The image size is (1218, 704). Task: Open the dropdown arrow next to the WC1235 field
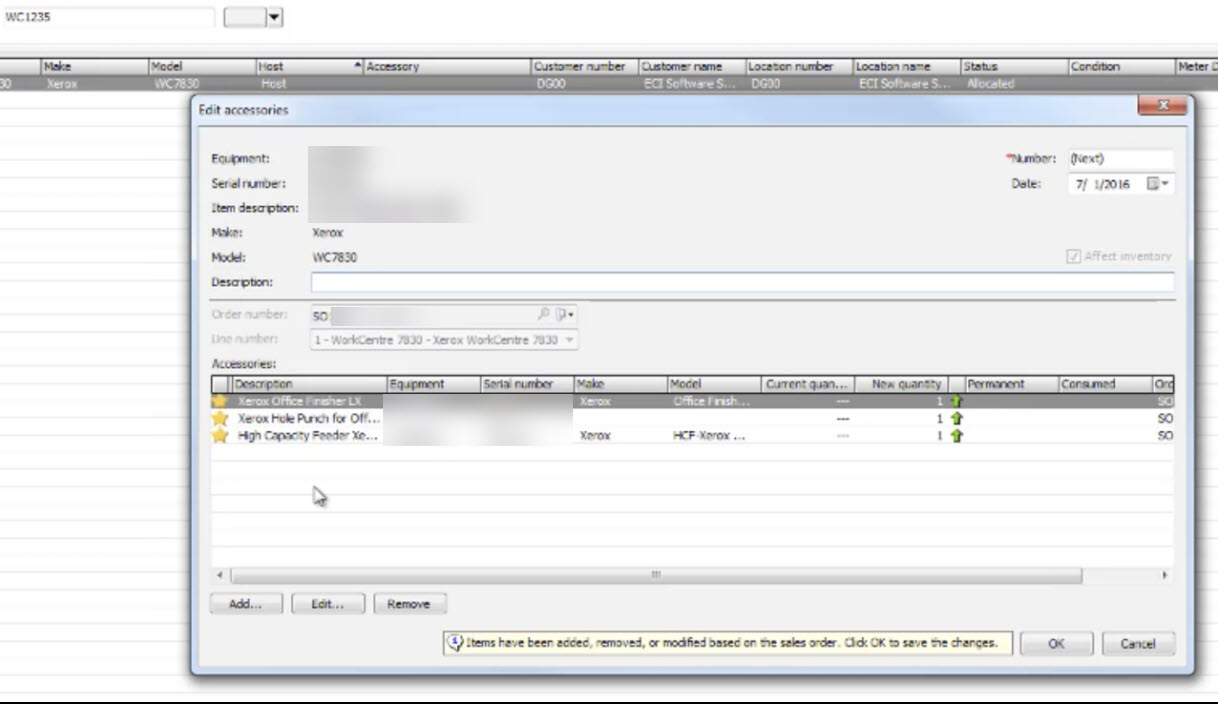tap(274, 17)
